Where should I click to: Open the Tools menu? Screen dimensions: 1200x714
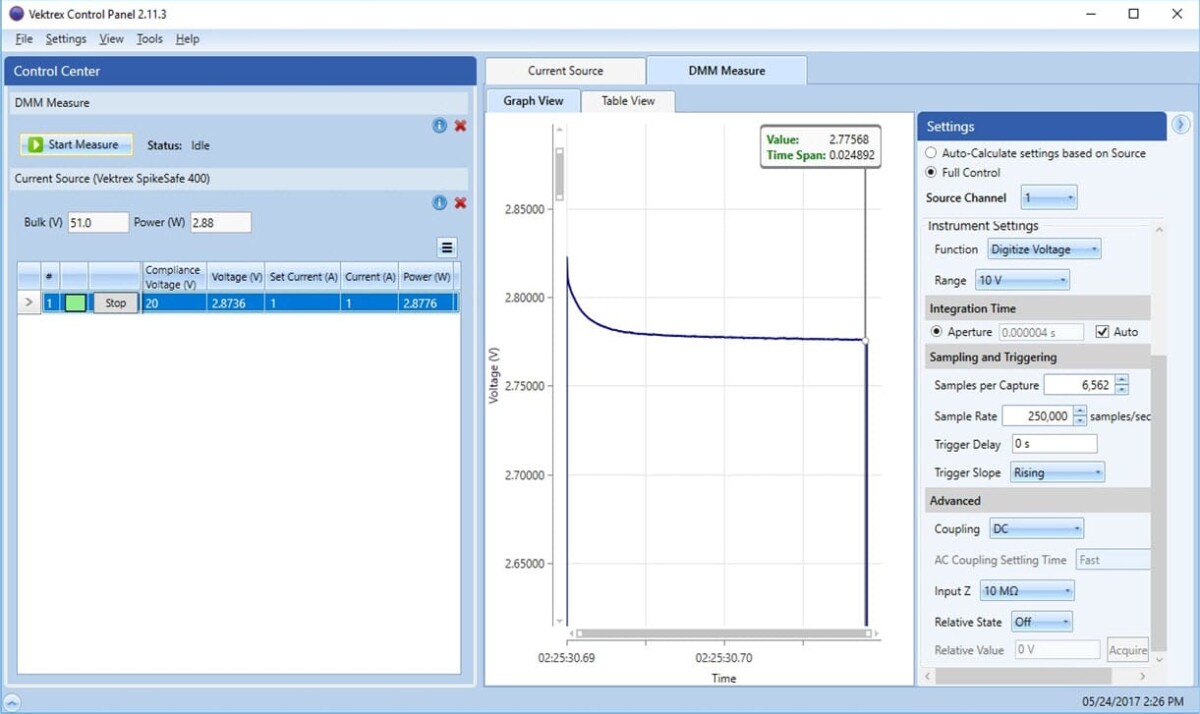[149, 39]
